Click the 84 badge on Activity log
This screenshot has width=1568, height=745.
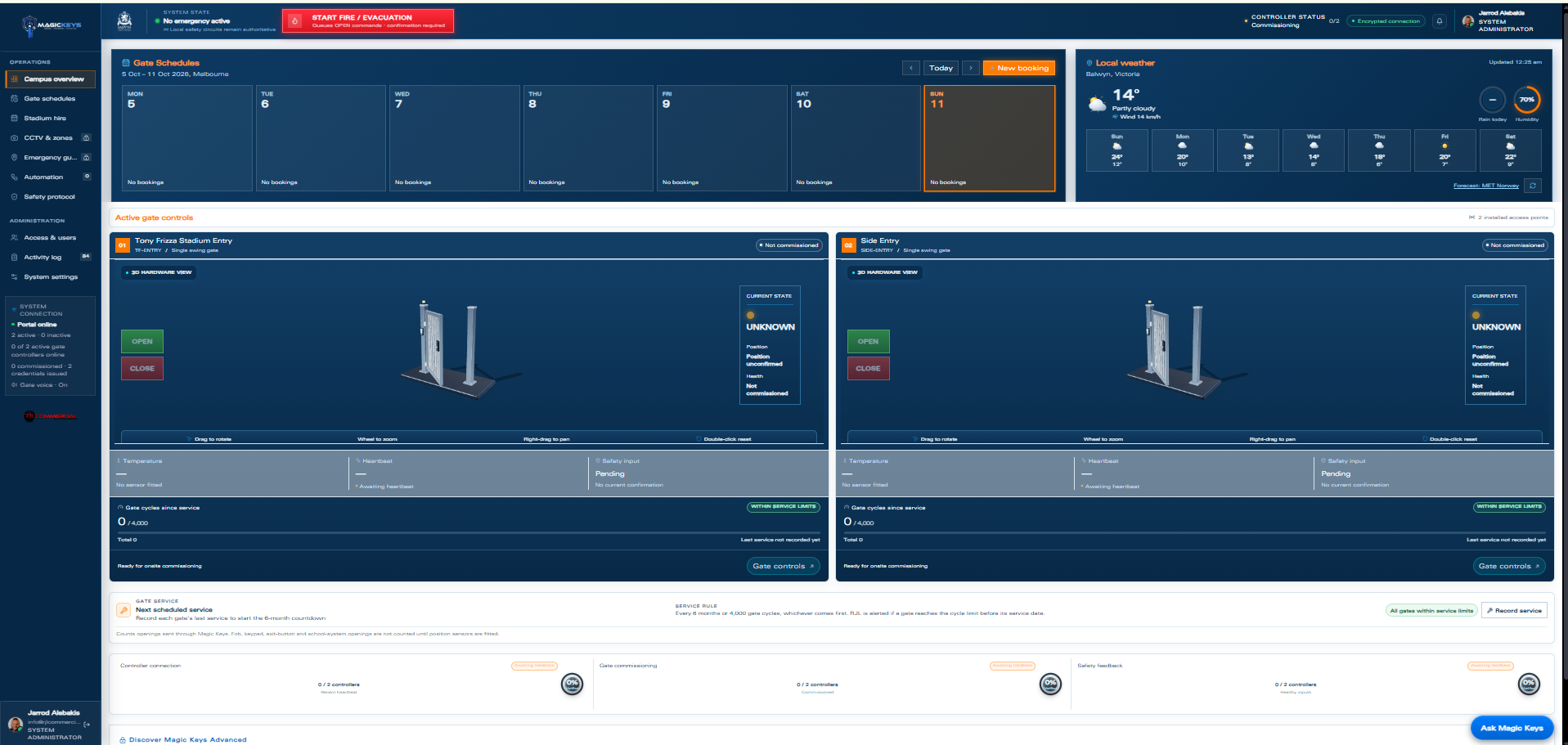[x=86, y=257]
